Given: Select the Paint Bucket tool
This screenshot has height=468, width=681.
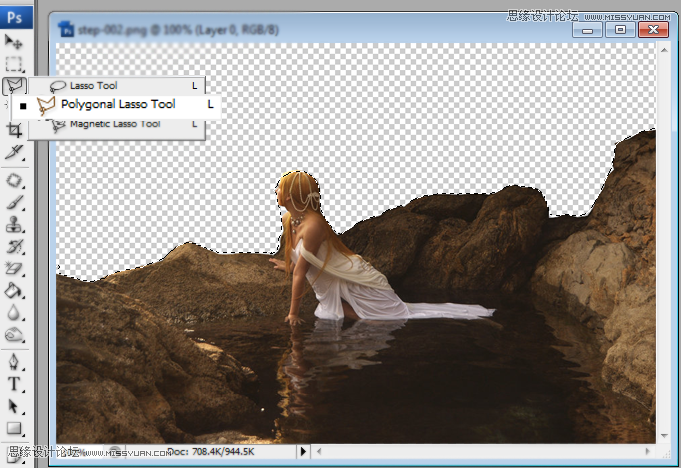Looking at the screenshot, I should tap(13, 290).
